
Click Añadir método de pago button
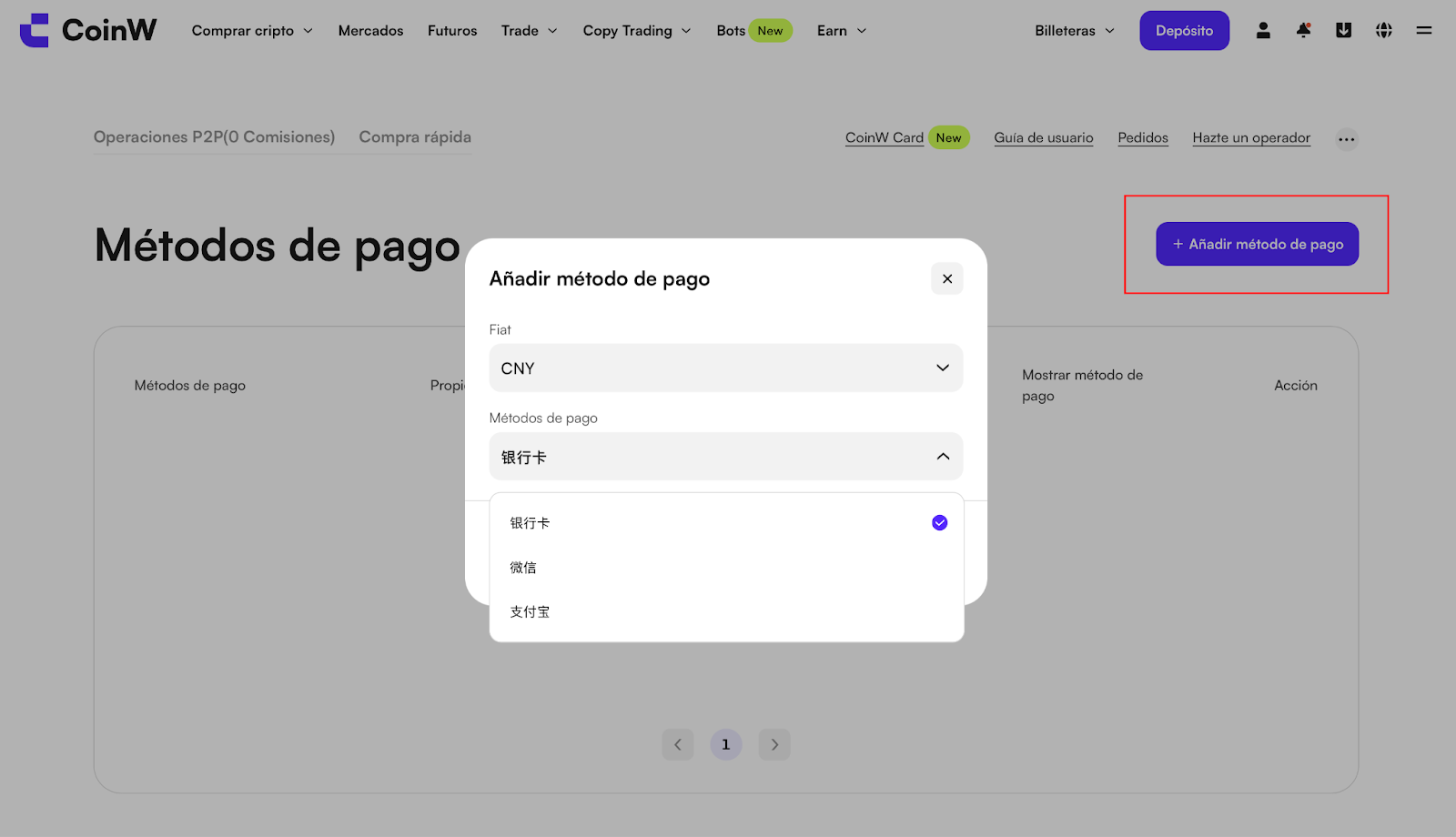tap(1257, 244)
